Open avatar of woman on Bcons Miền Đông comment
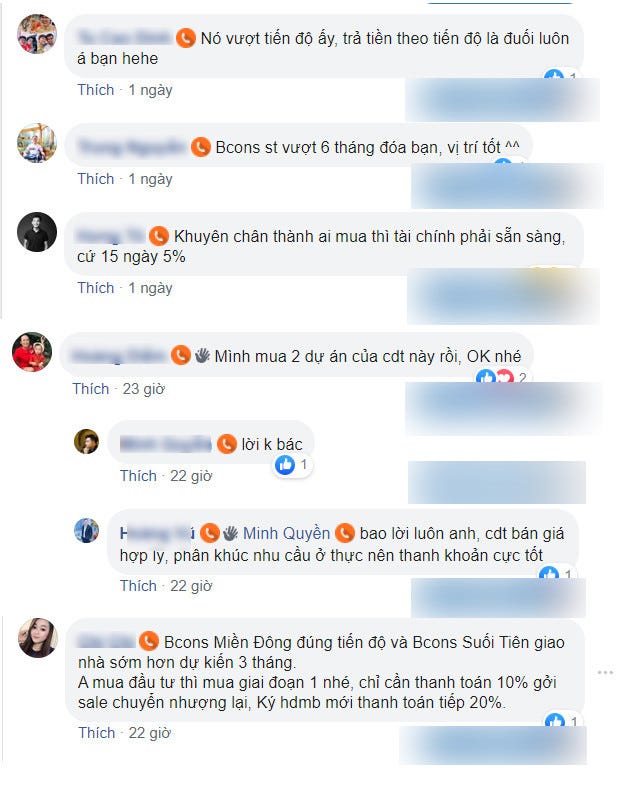 pyautogui.click(x=38, y=638)
